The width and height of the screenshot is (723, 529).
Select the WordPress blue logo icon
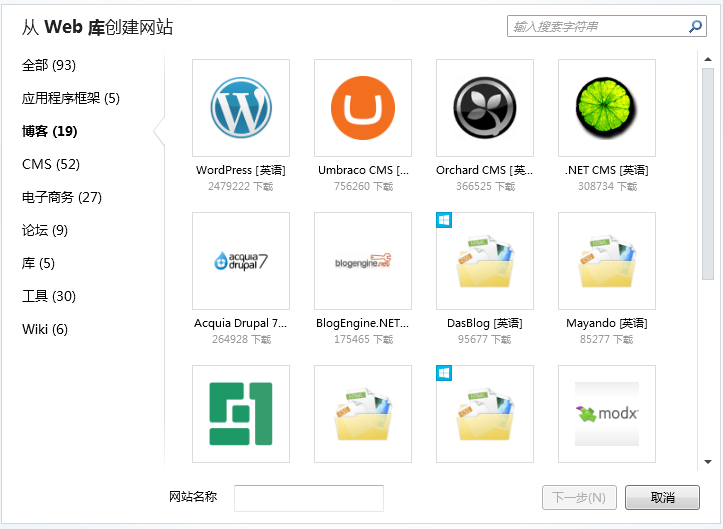241,108
